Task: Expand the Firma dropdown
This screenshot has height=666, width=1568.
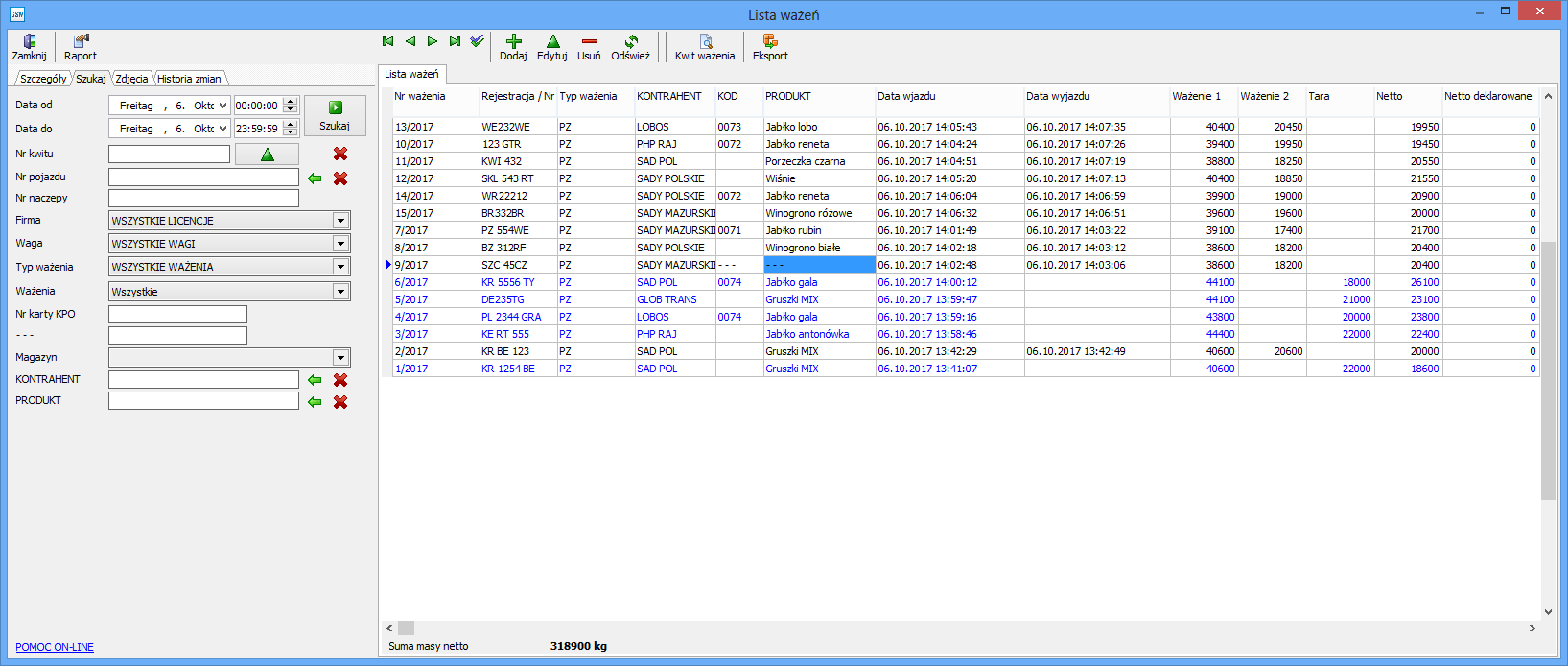Action: [x=340, y=221]
